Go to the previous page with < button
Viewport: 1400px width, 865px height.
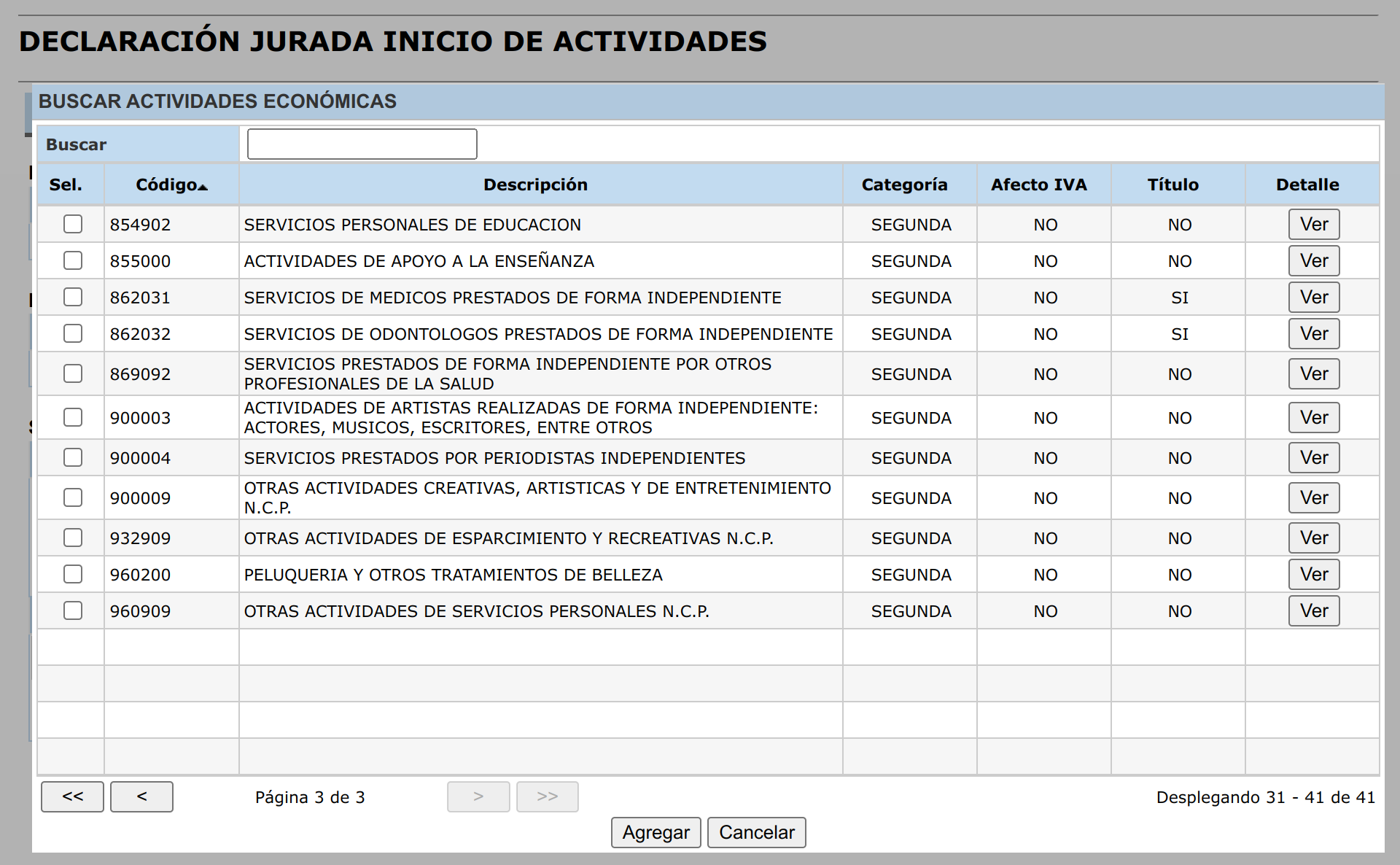tap(141, 796)
